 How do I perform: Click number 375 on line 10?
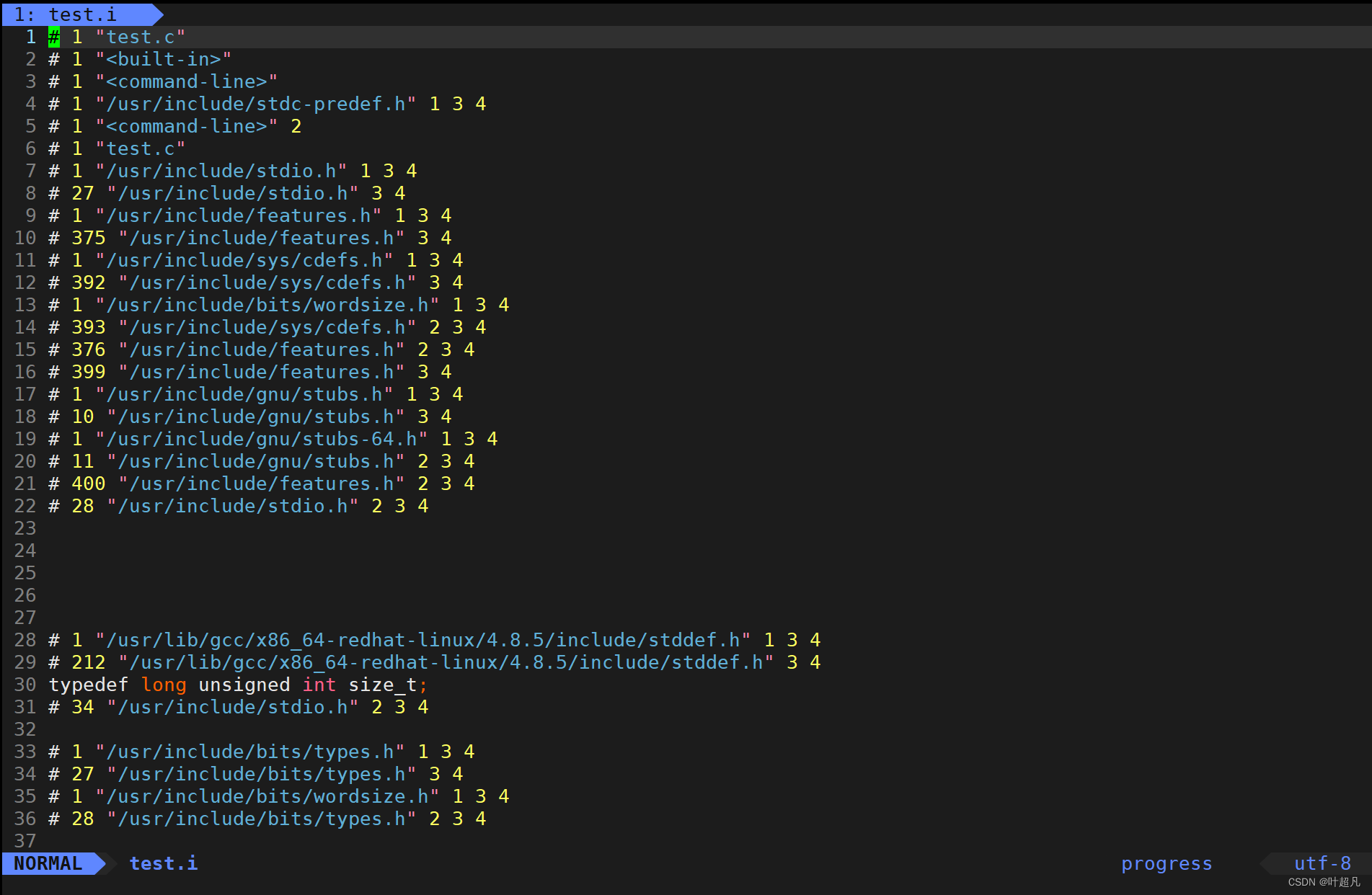(x=89, y=238)
